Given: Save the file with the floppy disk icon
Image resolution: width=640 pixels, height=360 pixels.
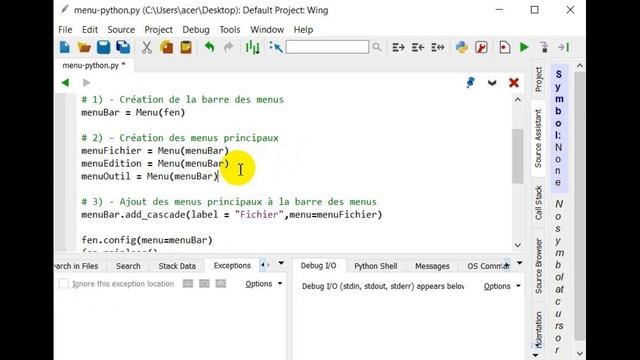Looking at the screenshot, I should pos(104,47).
